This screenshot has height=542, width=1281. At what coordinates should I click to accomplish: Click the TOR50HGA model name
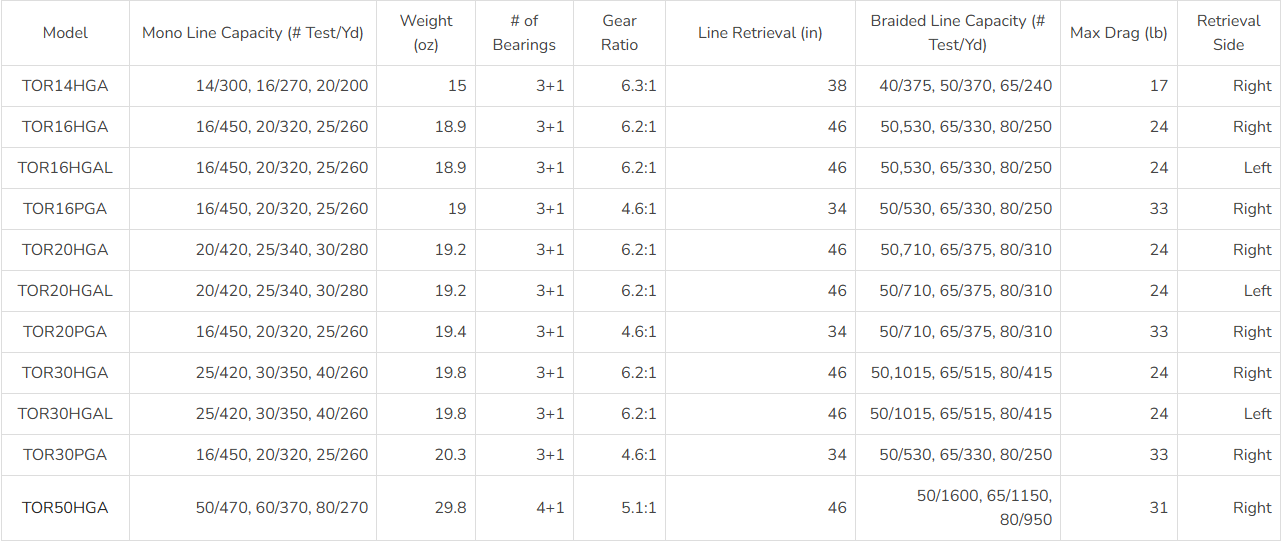point(65,508)
